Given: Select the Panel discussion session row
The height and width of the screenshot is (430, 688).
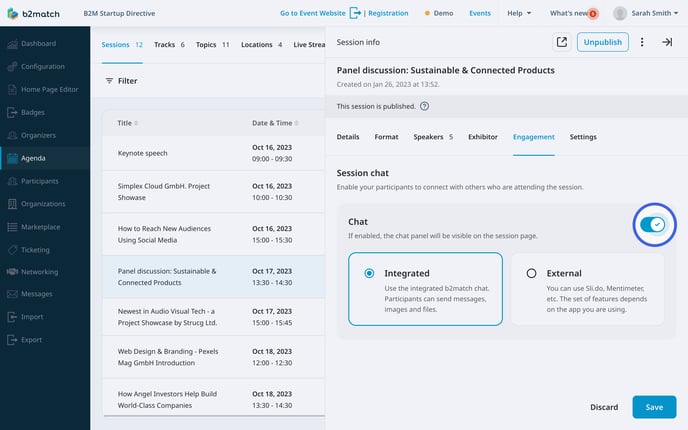Looking at the screenshot, I should 214,277.
